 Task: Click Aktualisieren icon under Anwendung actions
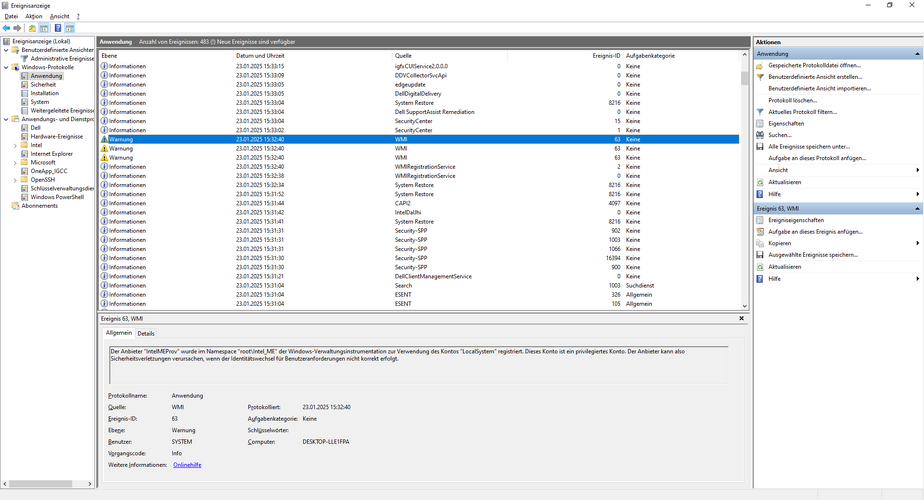click(760, 182)
